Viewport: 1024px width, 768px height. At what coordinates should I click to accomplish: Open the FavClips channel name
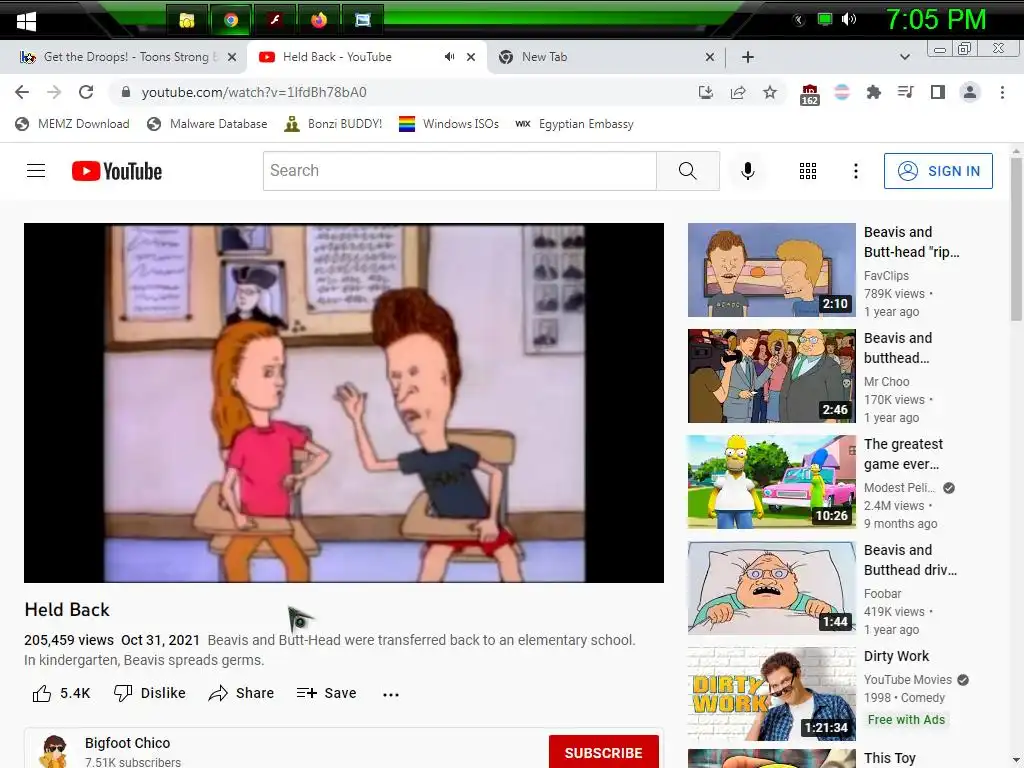[x=886, y=276]
